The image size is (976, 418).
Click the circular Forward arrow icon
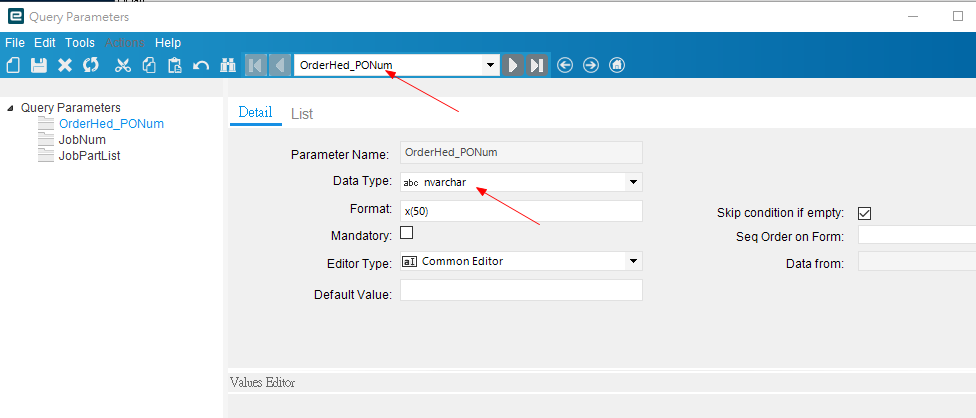click(x=591, y=65)
